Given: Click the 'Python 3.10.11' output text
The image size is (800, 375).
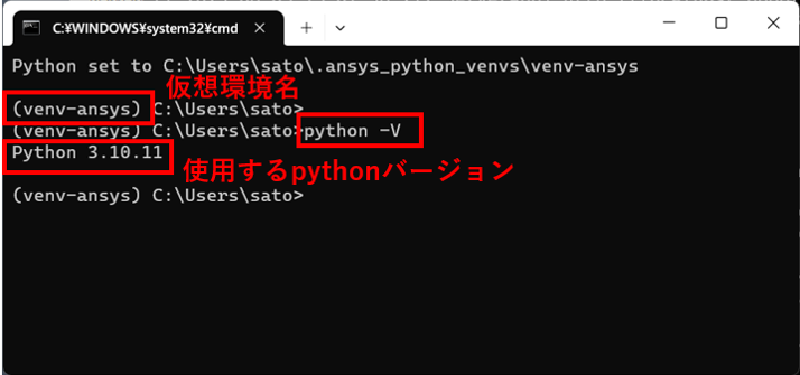Looking at the screenshot, I should 87,152.
